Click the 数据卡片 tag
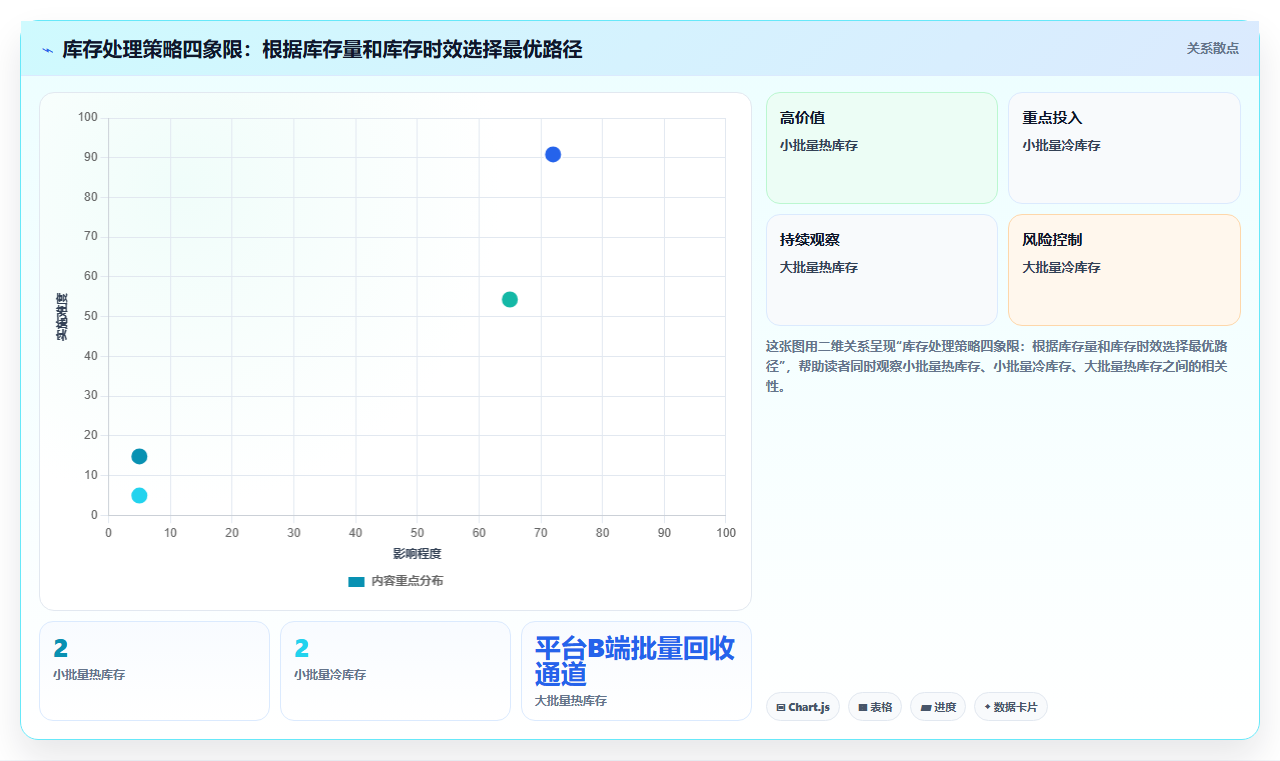The height and width of the screenshot is (761, 1280). click(1010, 707)
